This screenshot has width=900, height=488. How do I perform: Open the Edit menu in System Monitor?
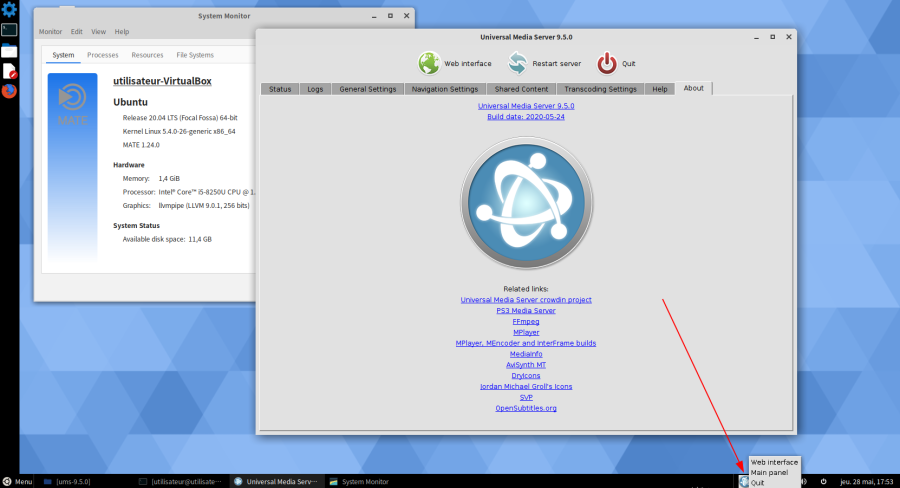click(x=77, y=32)
